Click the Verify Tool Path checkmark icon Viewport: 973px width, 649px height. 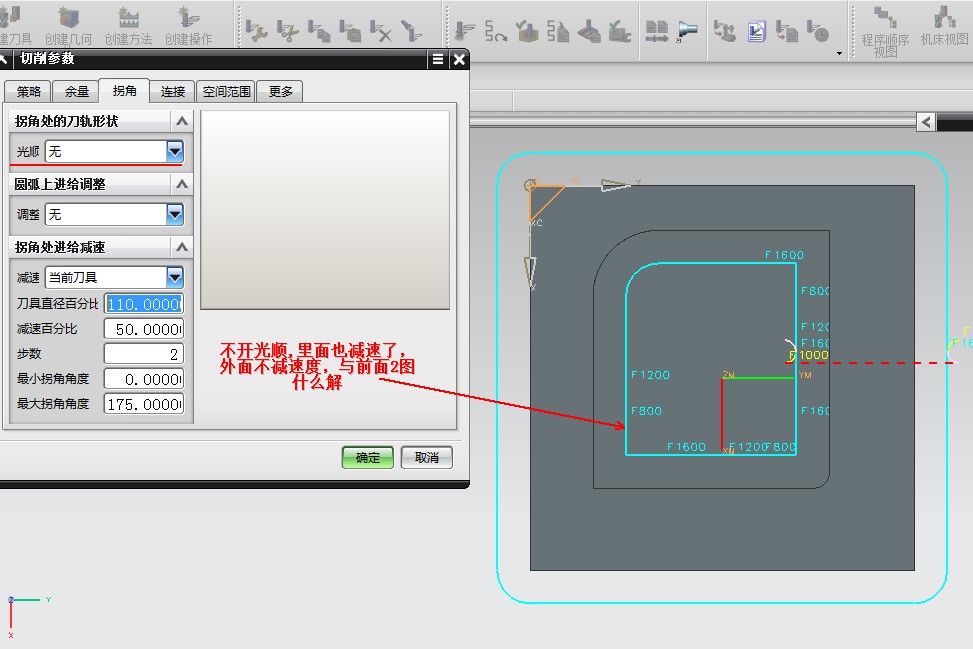pos(527,30)
